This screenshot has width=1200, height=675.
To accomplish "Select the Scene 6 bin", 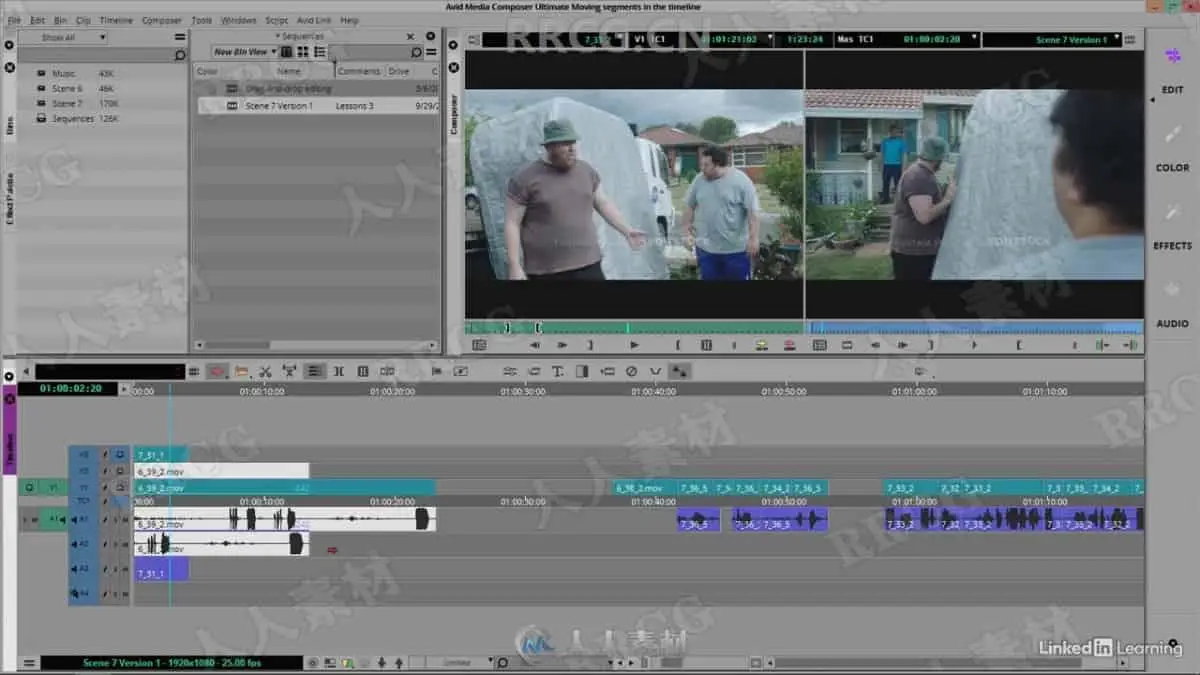I will (67, 89).
